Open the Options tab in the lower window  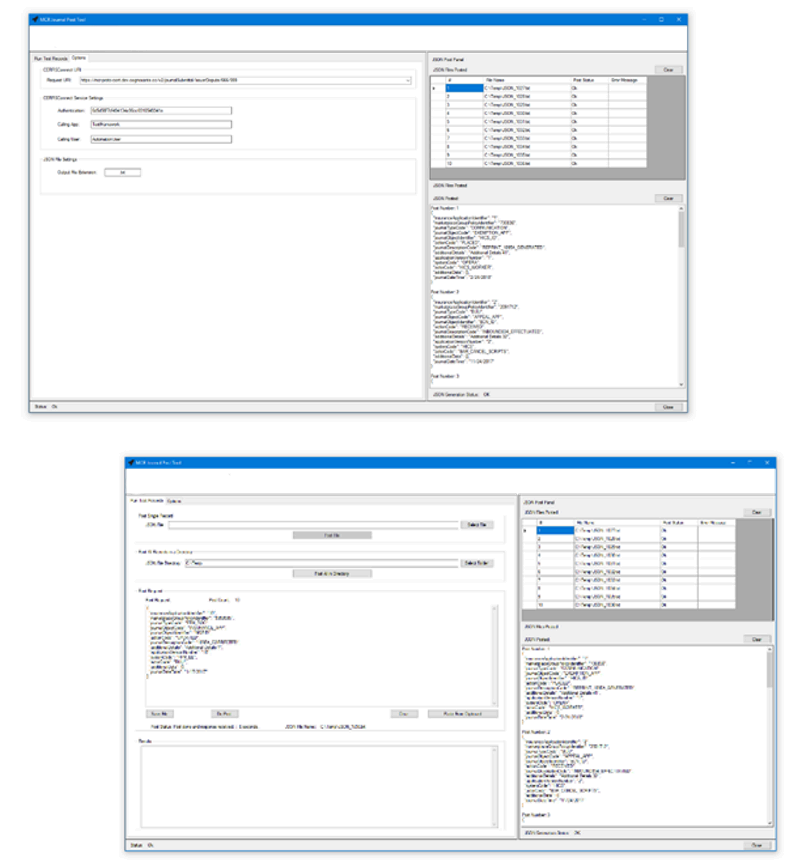point(174,500)
